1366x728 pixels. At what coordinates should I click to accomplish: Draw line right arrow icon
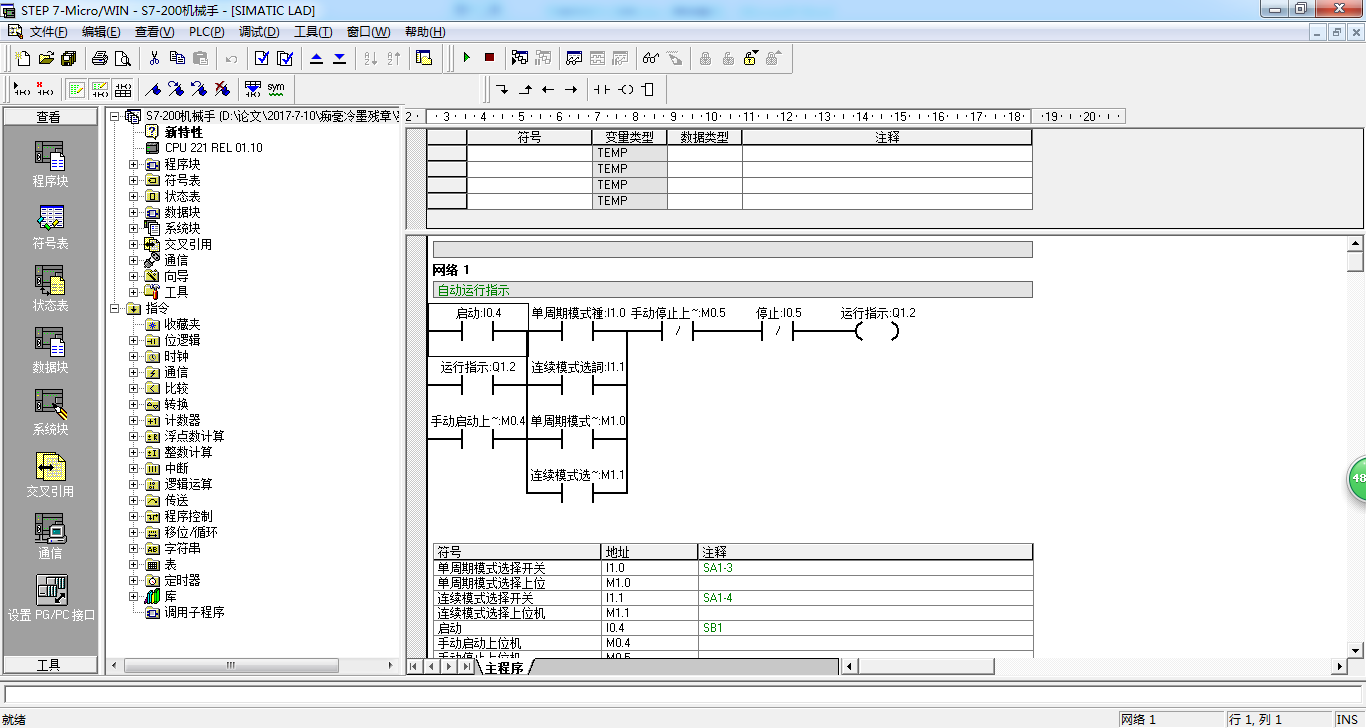click(x=571, y=89)
